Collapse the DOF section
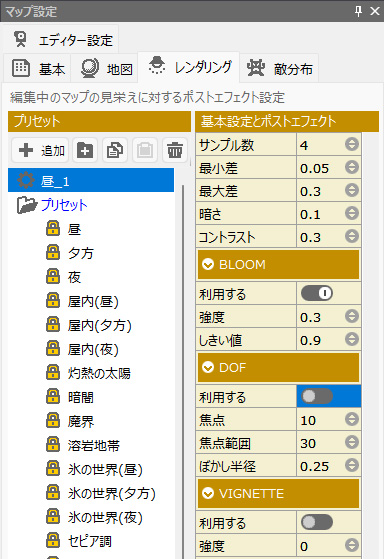This screenshot has height=559, width=384. click(x=208, y=368)
